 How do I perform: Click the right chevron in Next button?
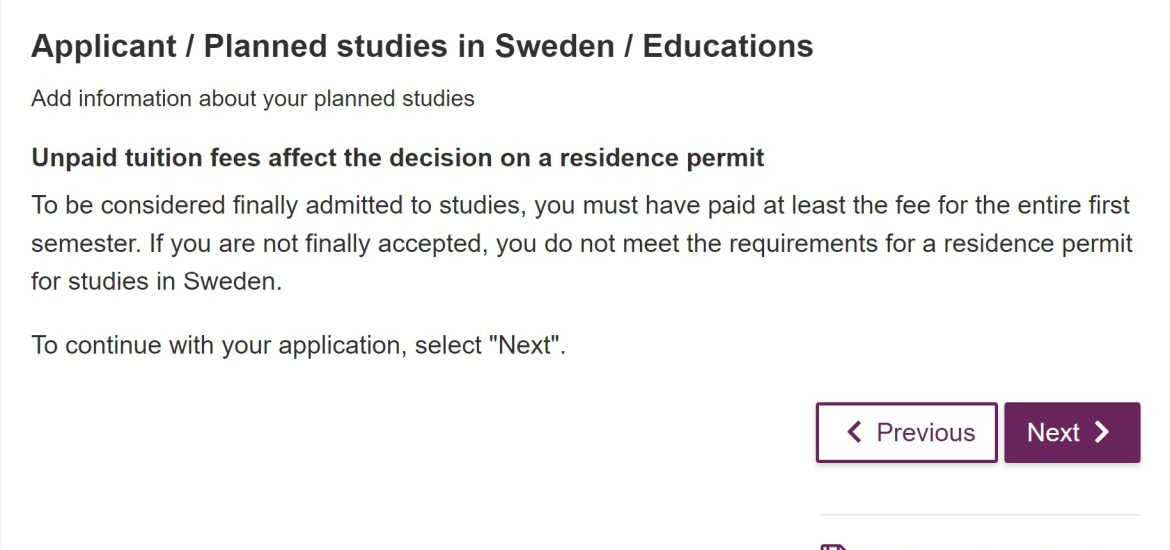[x=1102, y=433]
